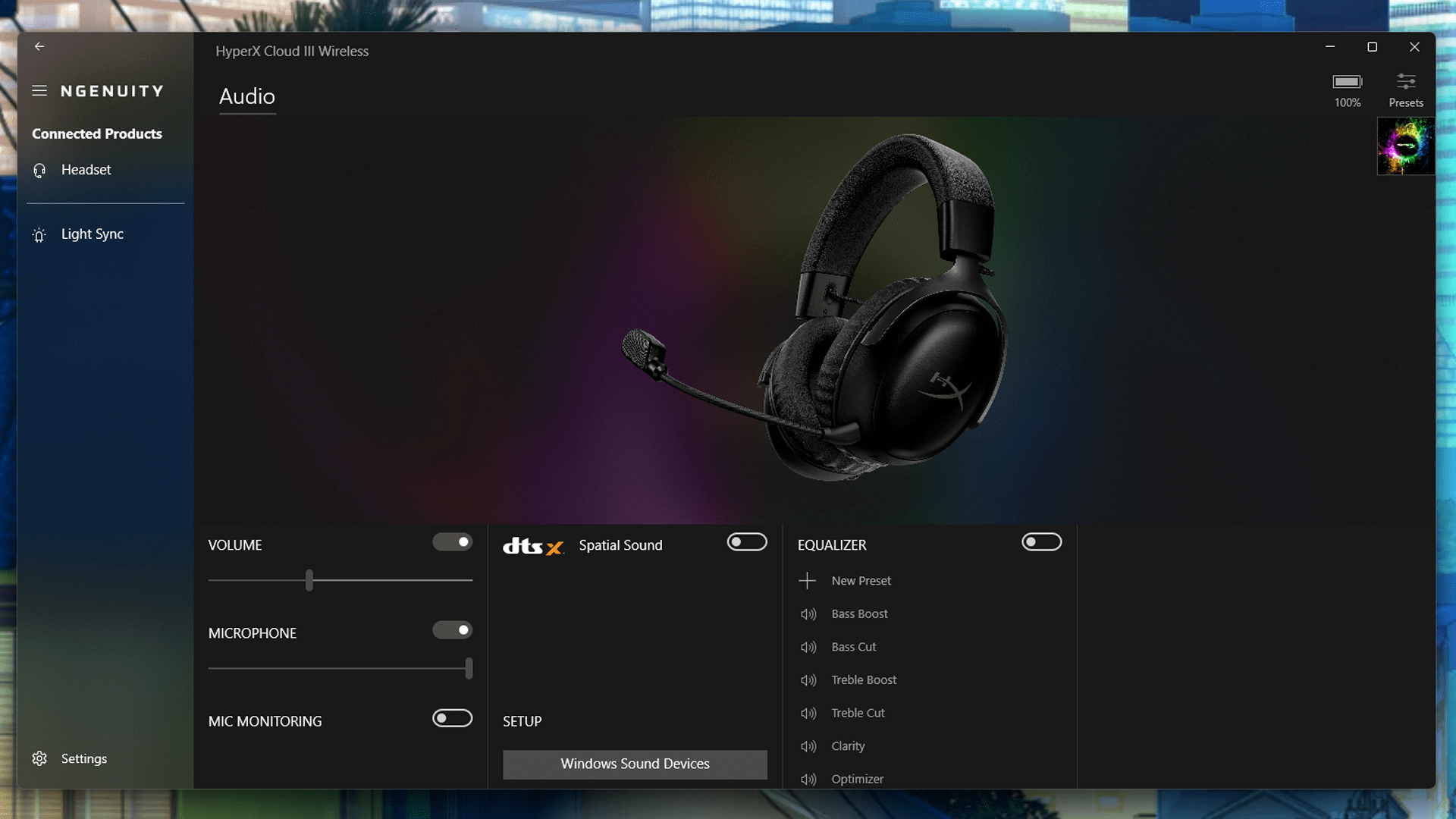Select the Clarity equalizer preset

847,746
